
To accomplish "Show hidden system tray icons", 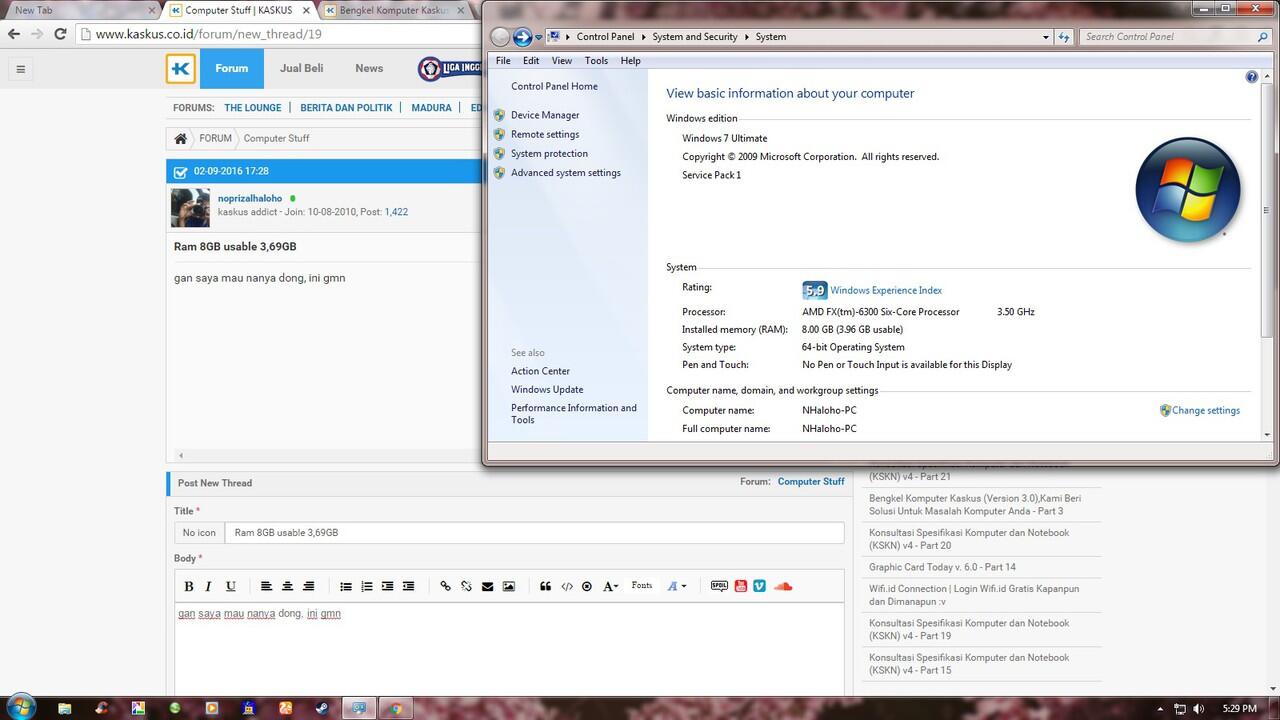I will [x=1160, y=709].
